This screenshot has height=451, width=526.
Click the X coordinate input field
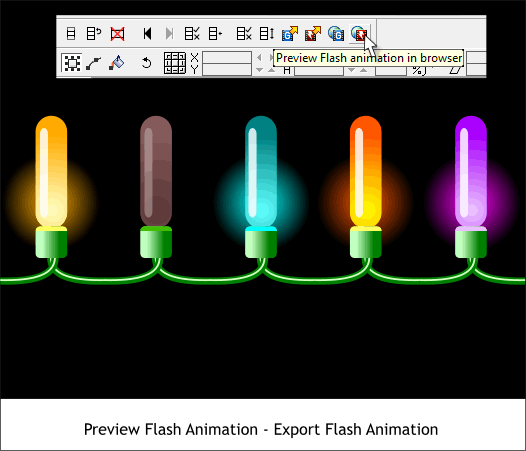(227, 57)
